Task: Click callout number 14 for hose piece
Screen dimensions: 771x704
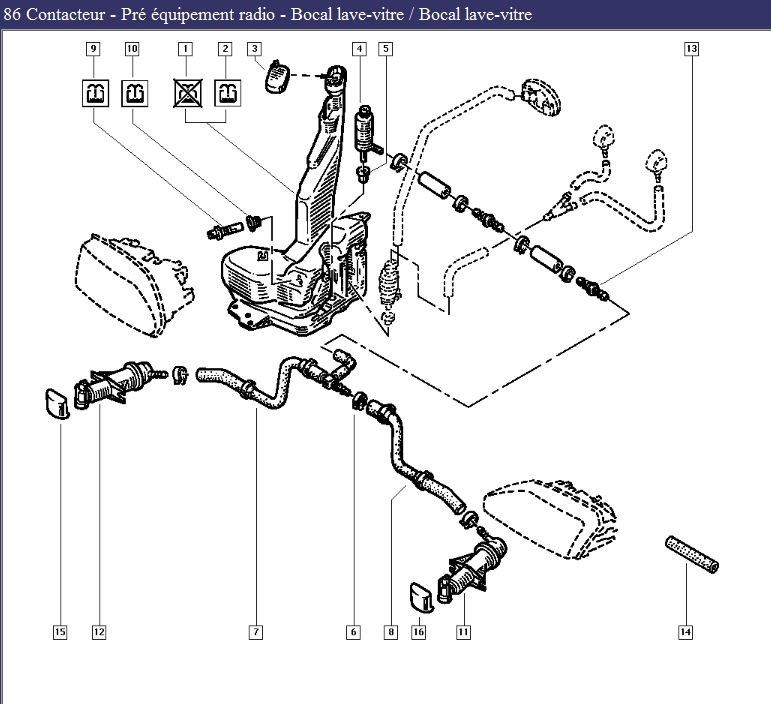Action: click(x=685, y=632)
